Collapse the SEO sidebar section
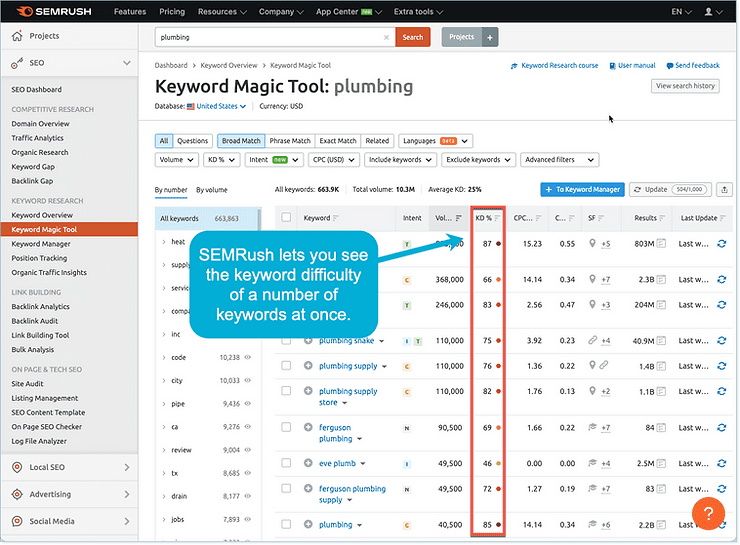The image size is (740, 545). pyautogui.click(x=126, y=63)
